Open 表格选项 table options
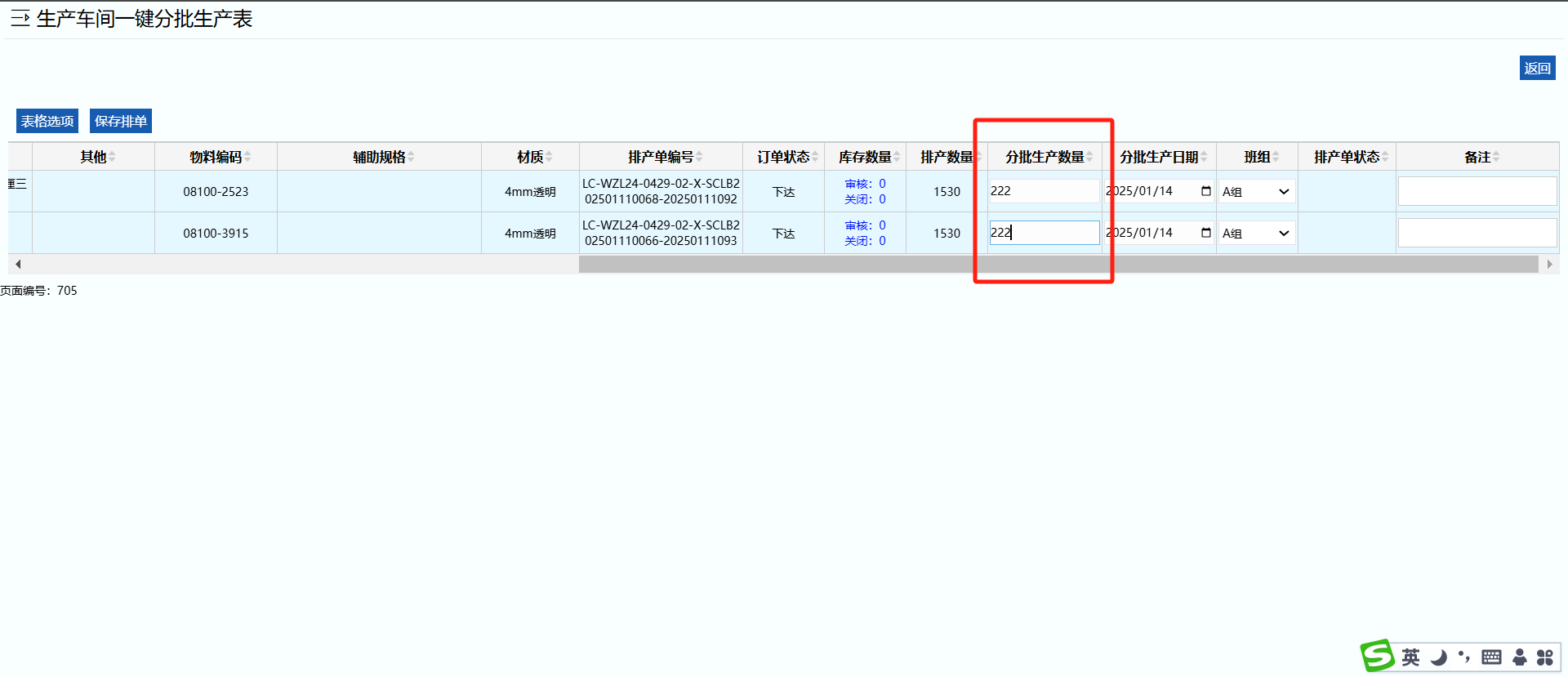This screenshot has width=1568, height=677. pyautogui.click(x=47, y=121)
